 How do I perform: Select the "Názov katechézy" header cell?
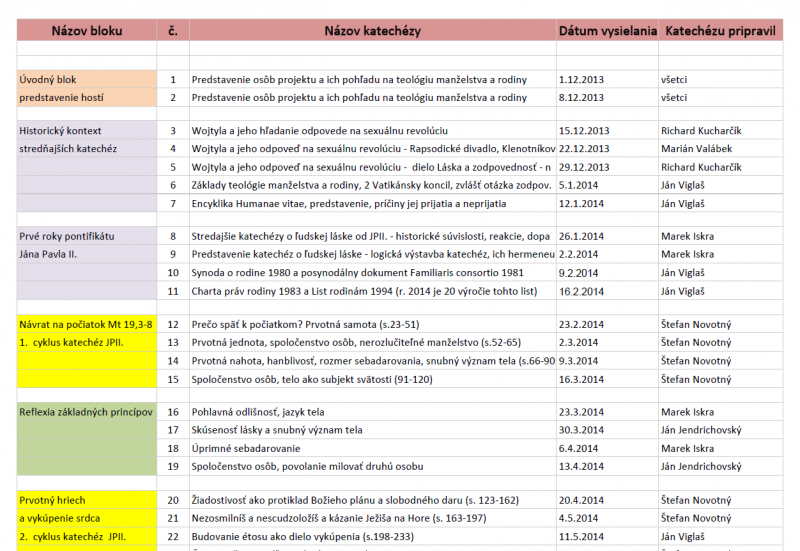tap(372, 30)
